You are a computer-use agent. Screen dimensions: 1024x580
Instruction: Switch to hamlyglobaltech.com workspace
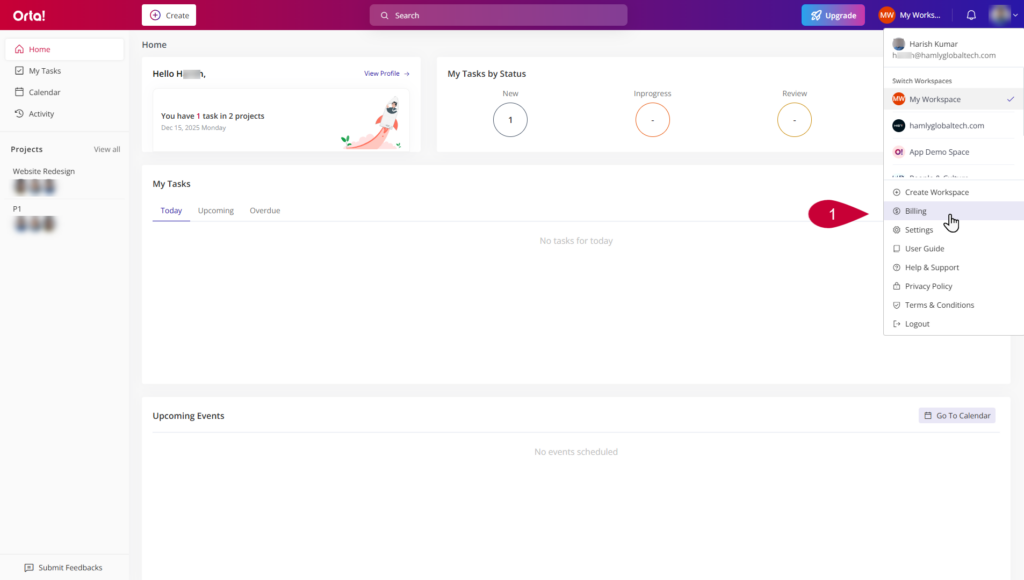pyautogui.click(x=946, y=126)
